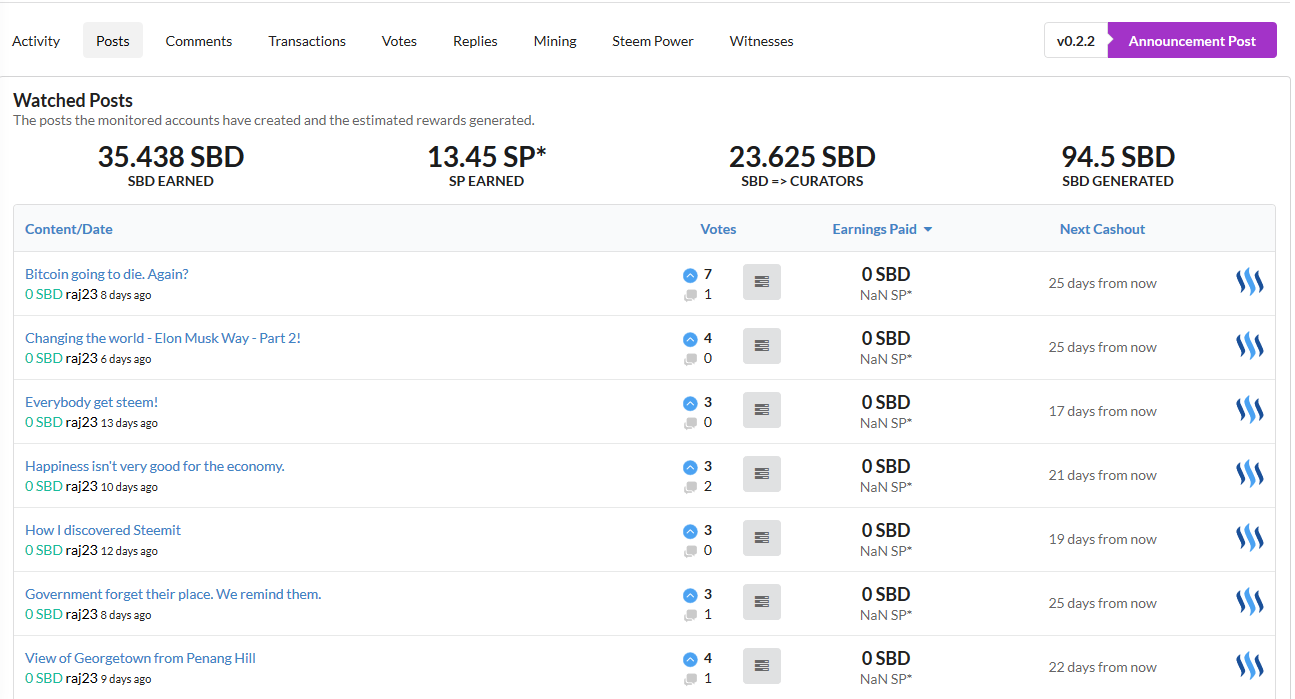The image size is (1295, 699).
Task: Open 'Bitcoin going to die. Again?' post
Action: [x=107, y=274]
